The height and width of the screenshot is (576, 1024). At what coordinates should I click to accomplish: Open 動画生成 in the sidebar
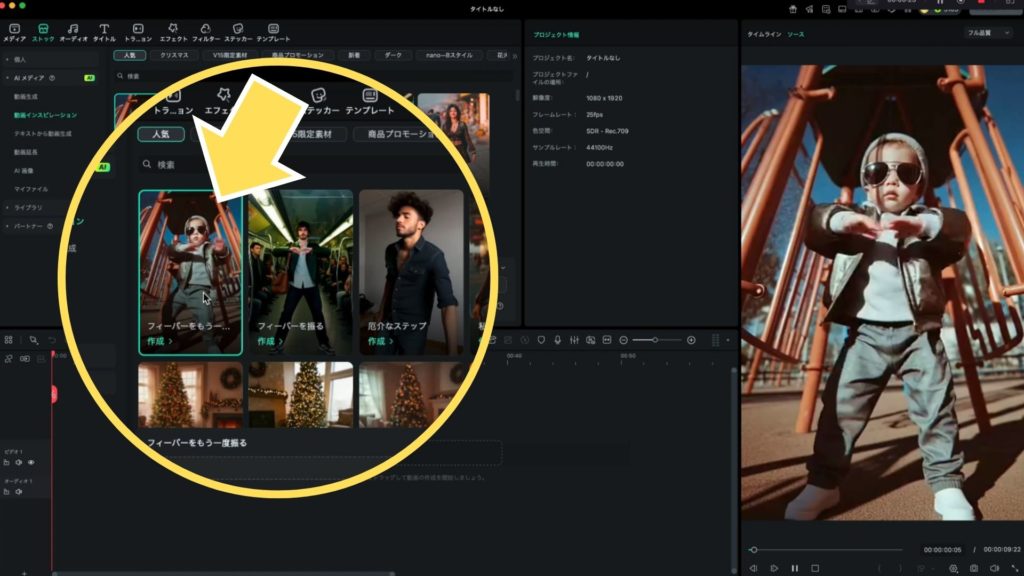click(x=27, y=97)
